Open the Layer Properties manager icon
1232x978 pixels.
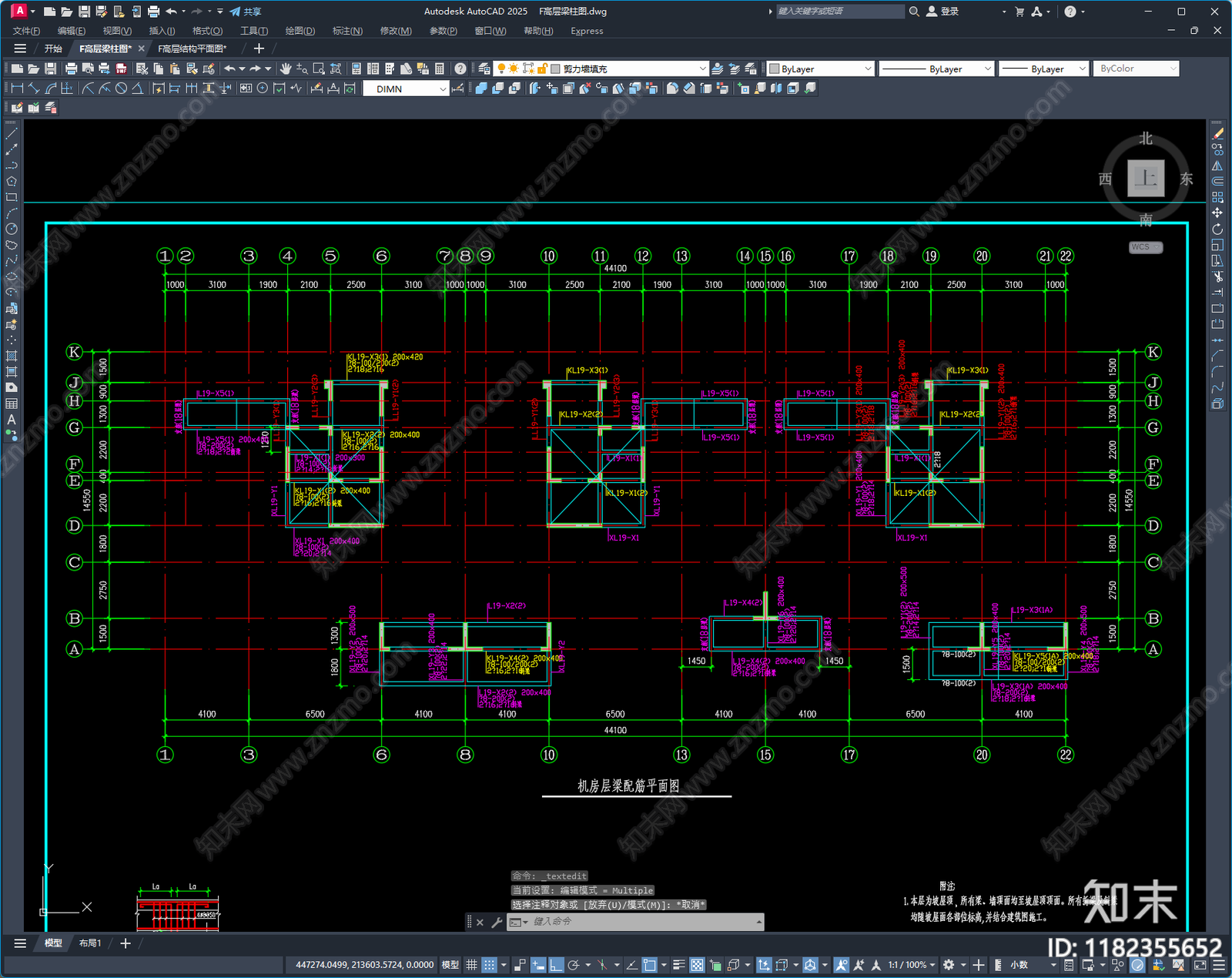[x=484, y=69]
